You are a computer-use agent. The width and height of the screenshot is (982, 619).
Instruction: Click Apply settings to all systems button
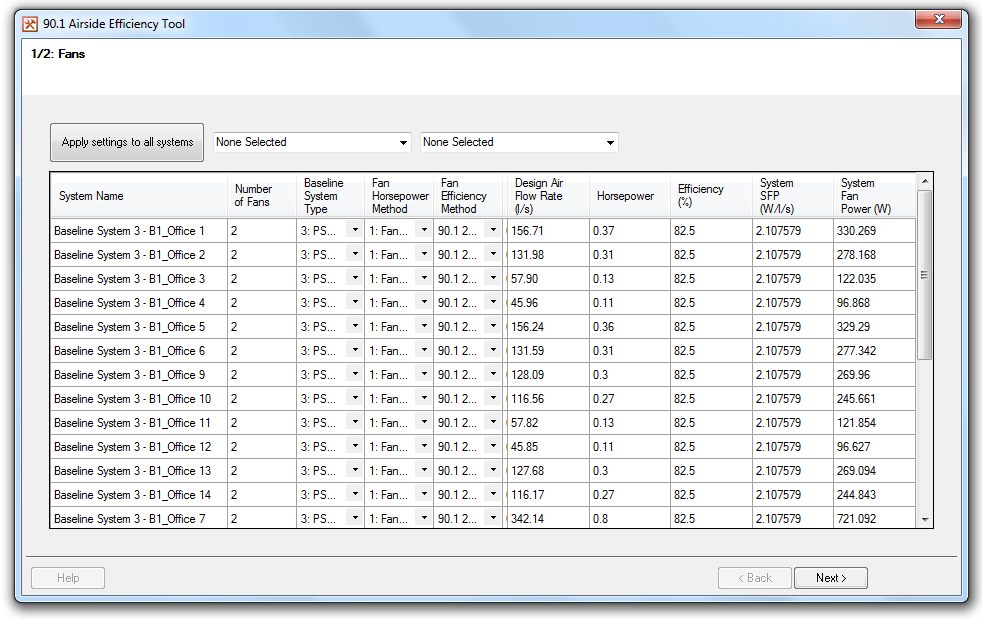(x=127, y=142)
